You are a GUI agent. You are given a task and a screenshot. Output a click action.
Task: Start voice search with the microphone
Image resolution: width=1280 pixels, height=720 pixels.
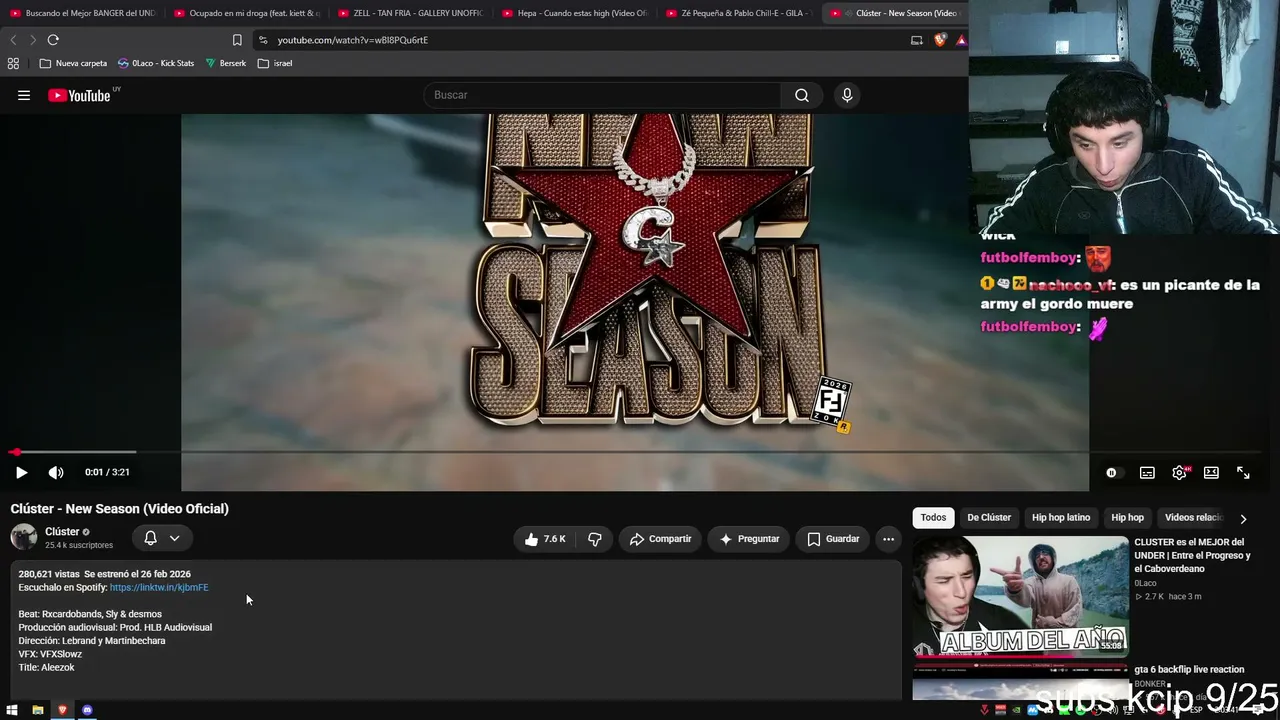coord(847,95)
